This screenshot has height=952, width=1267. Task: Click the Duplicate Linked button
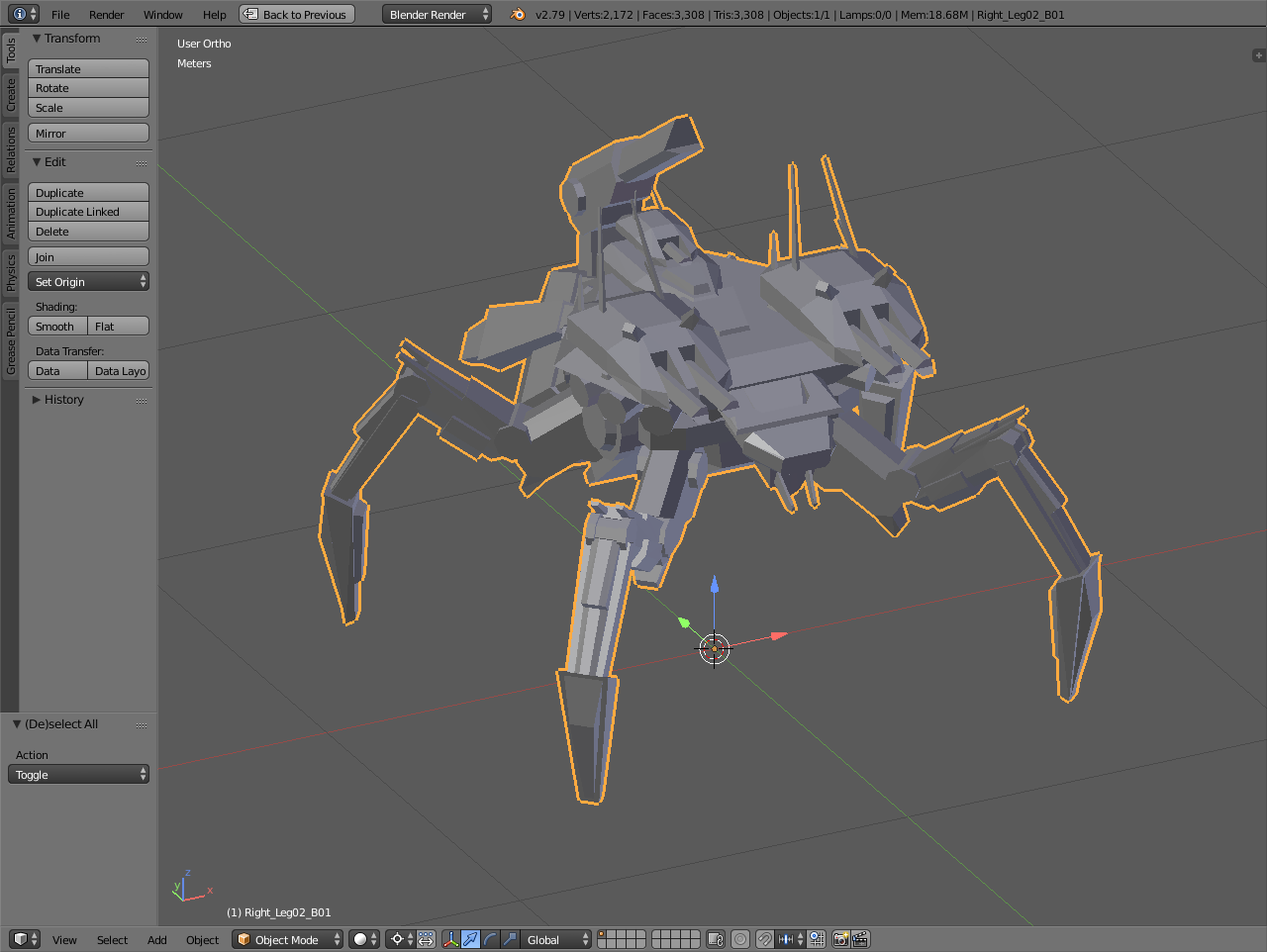(88, 212)
